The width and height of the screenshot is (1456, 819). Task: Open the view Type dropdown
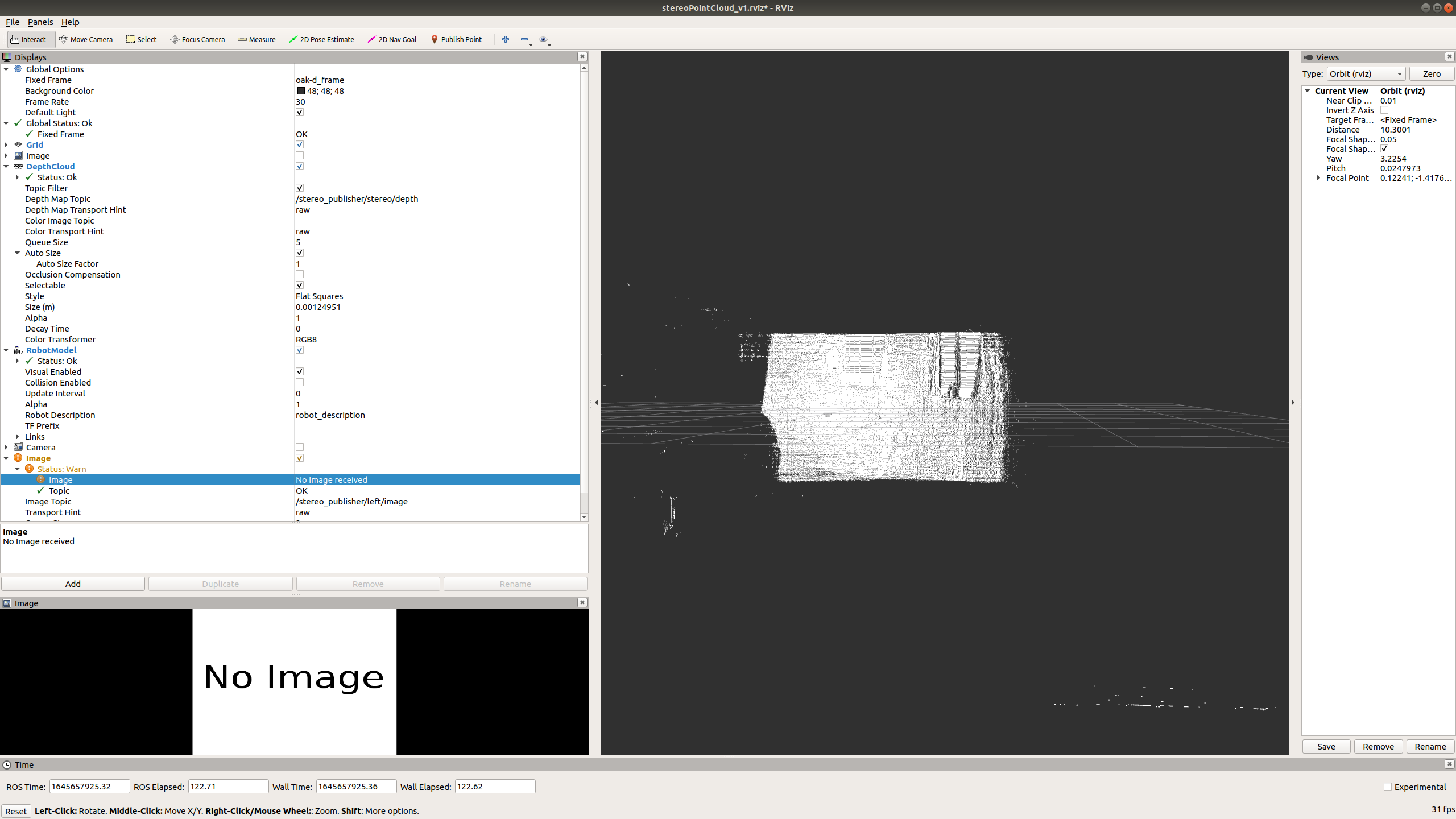pyautogui.click(x=1364, y=73)
